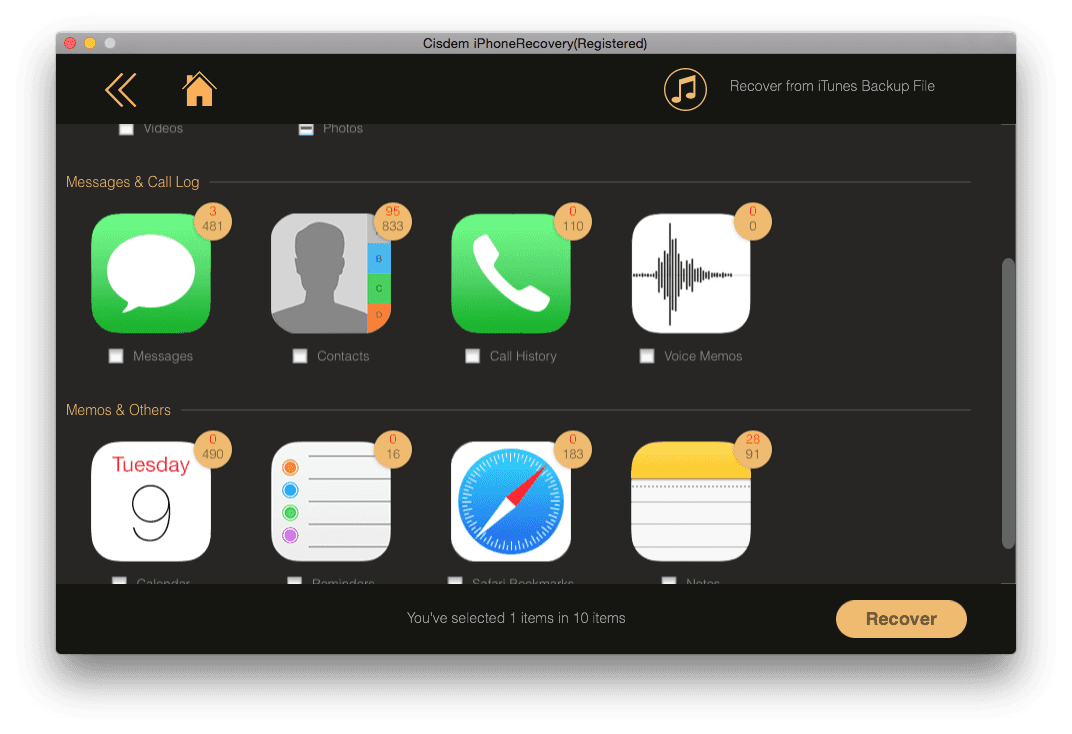Minimize the window with the yellow button
This screenshot has height=734, width=1072.
(x=90, y=43)
